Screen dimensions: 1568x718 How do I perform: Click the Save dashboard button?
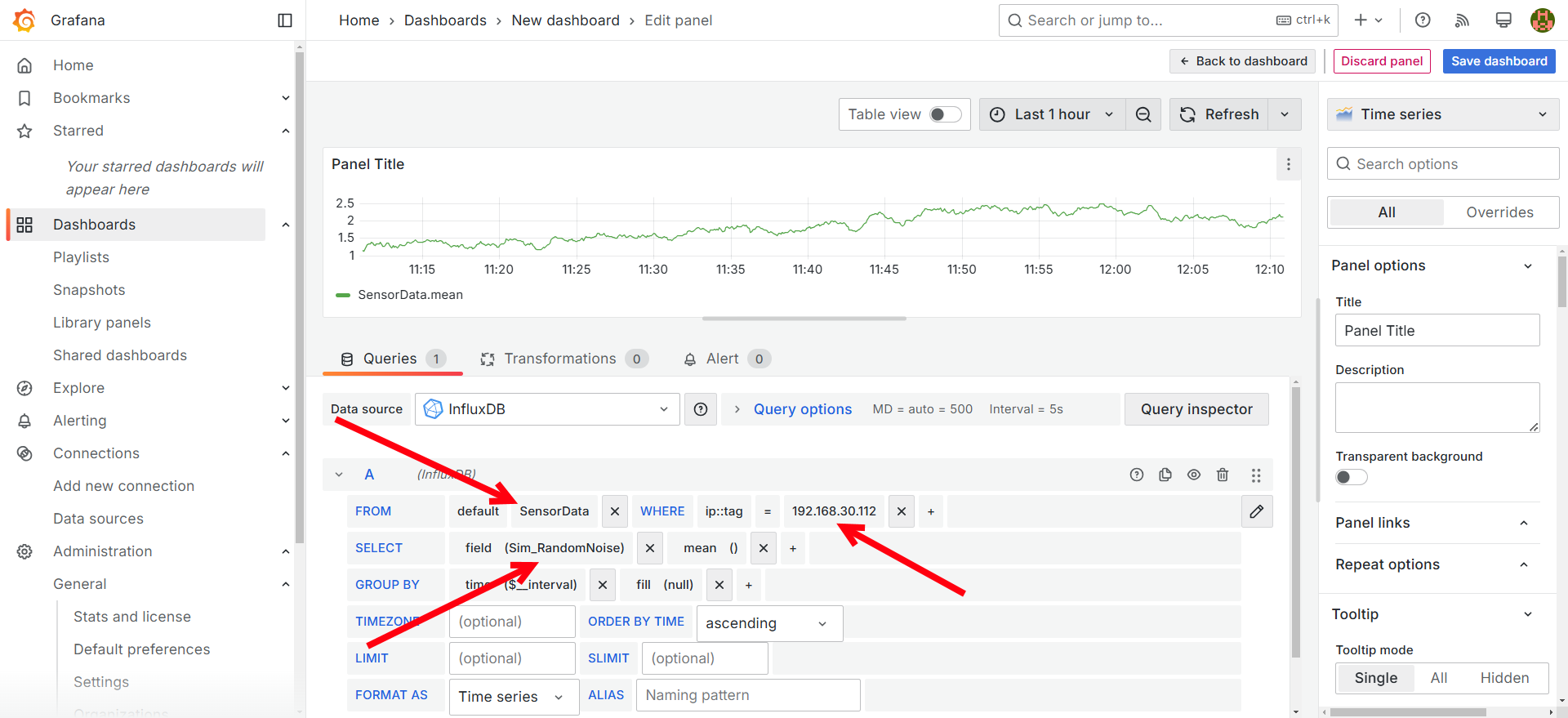click(1499, 61)
